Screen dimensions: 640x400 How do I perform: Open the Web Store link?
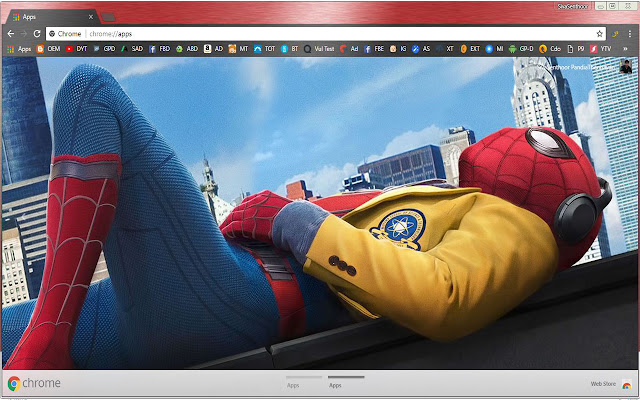point(611,384)
